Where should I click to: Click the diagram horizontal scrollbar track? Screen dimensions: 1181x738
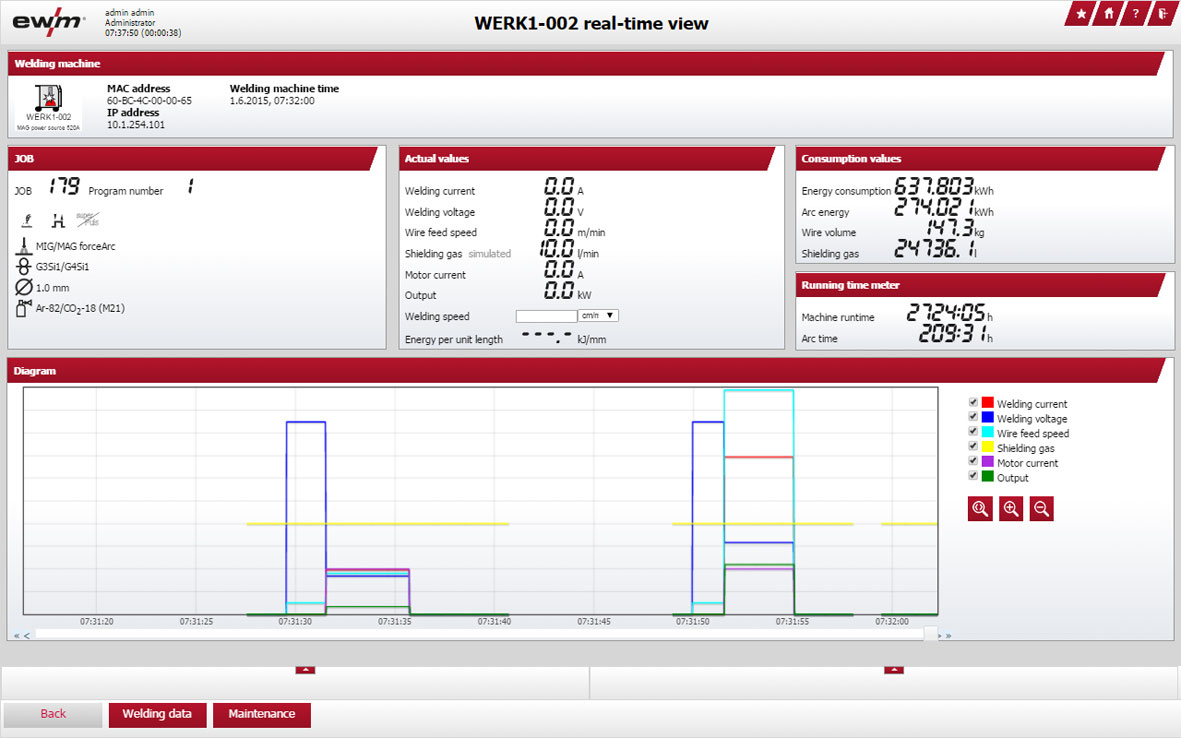482,635
